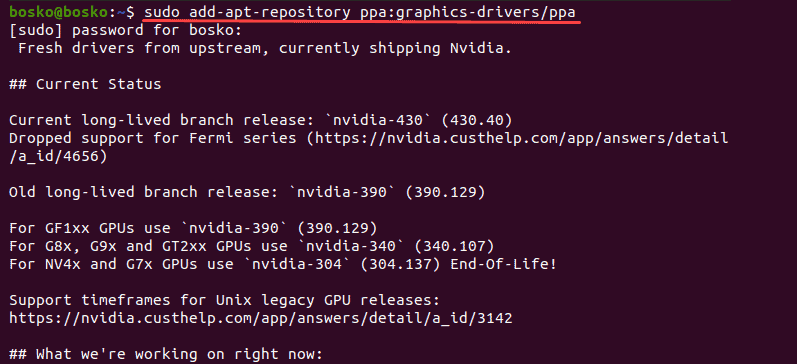The width and height of the screenshot is (797, 364).
Task: Click "## What we're working on right now:" heading
Action: (166, 354)
